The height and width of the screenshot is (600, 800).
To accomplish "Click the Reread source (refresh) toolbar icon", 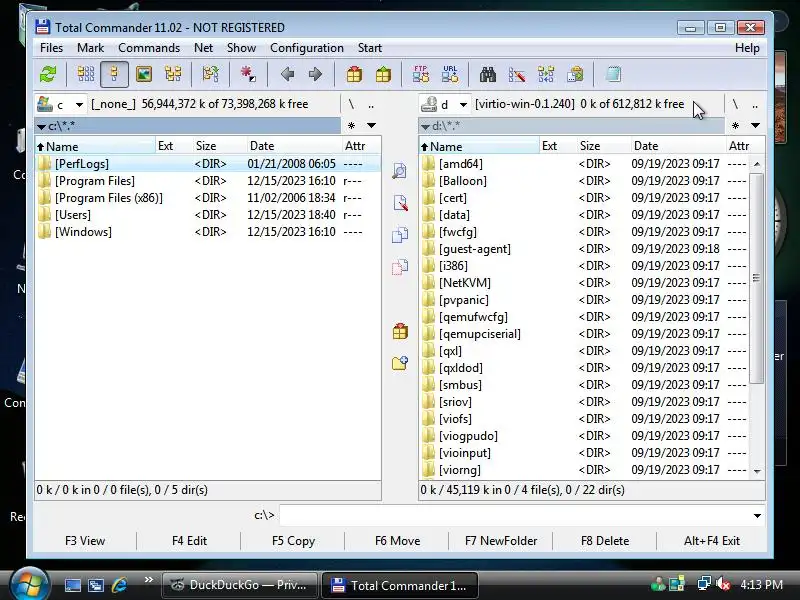I will coord(48,74).
